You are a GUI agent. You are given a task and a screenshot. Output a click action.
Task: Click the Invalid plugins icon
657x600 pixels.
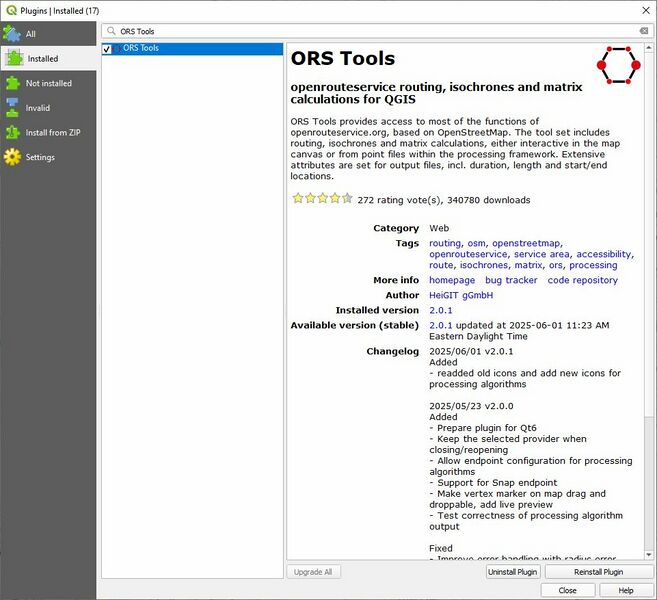[x=12, y=108]
